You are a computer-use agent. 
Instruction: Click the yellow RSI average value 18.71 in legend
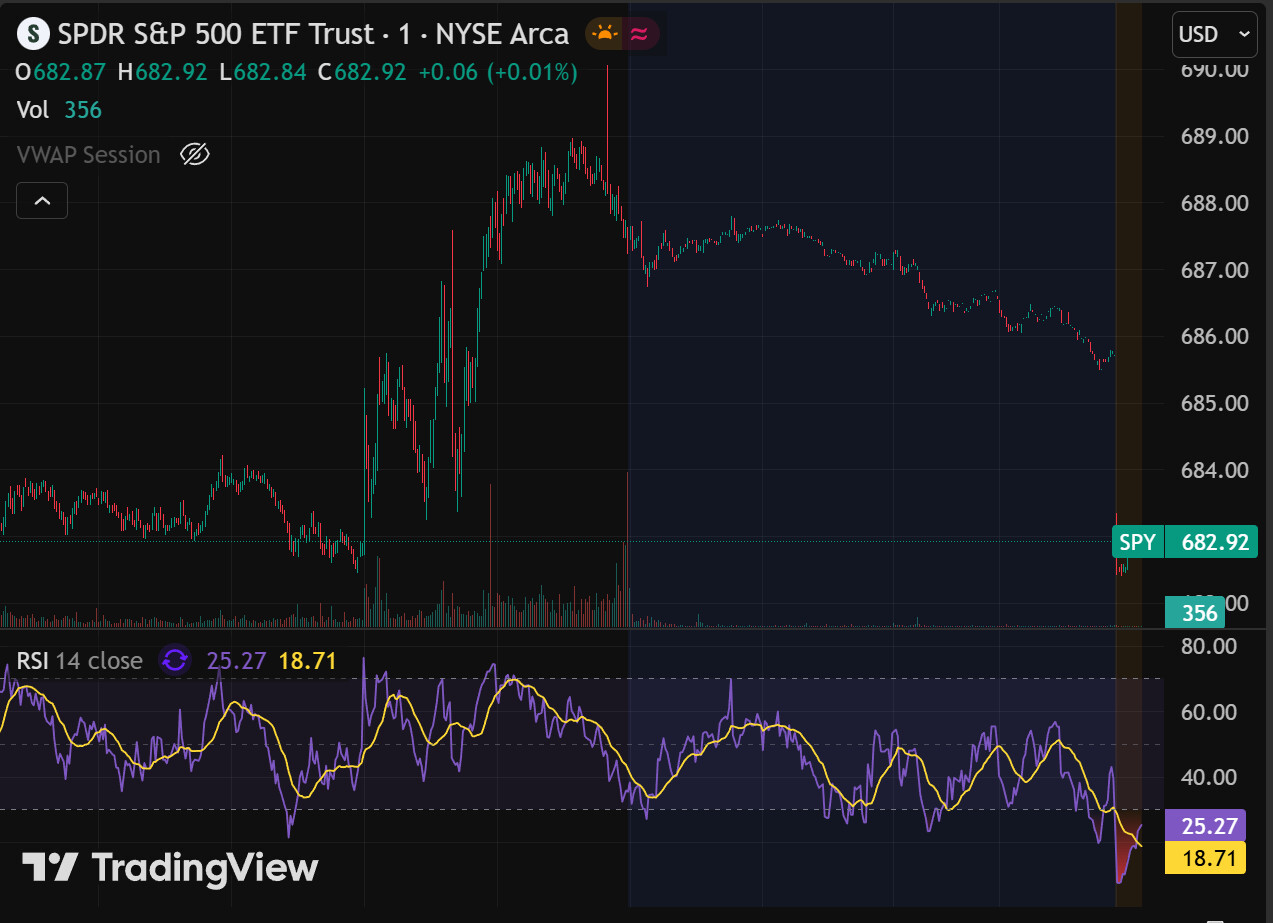coord(307,660)
